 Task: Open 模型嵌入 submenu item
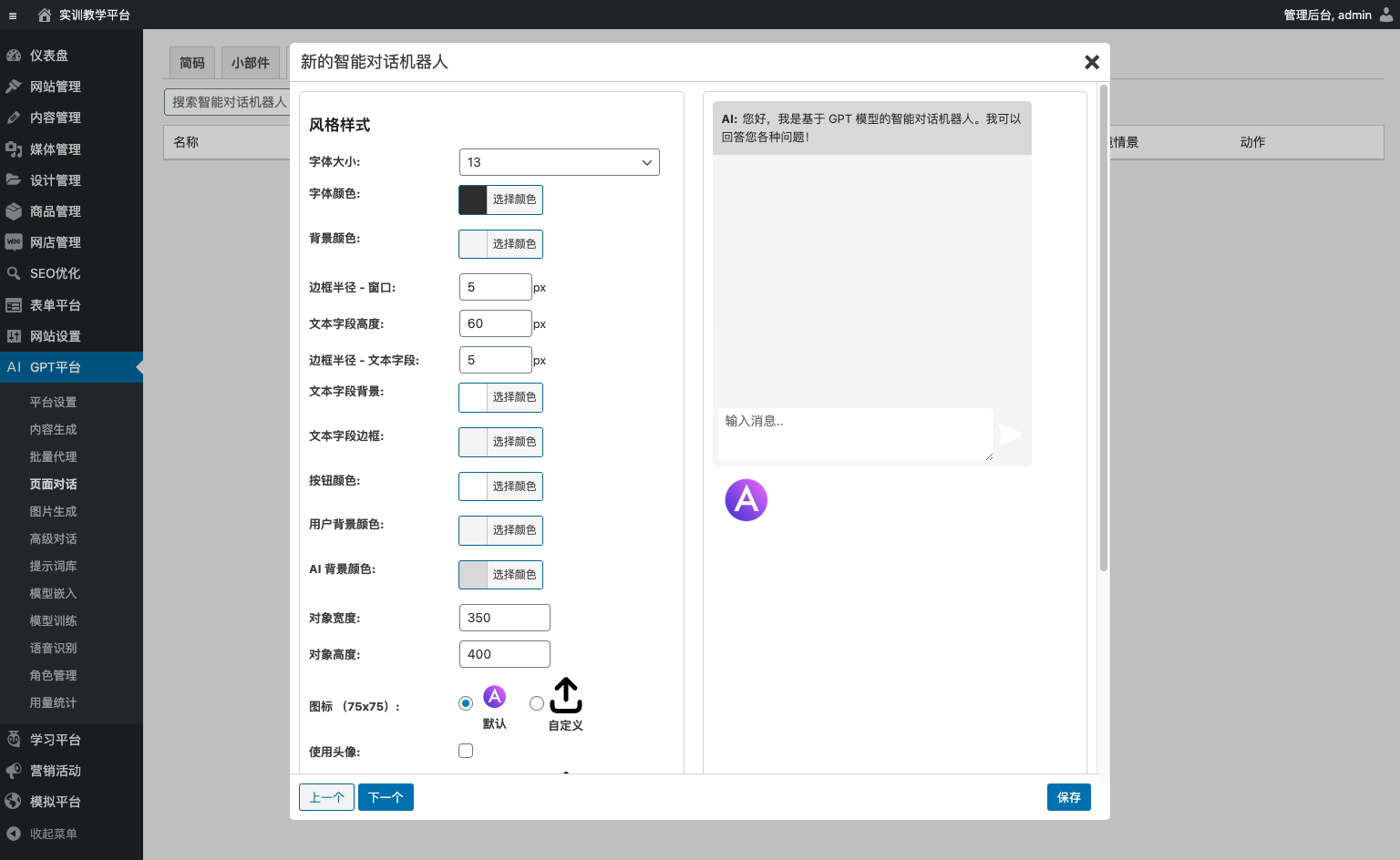pyautogui.click(x=53, y=593)
